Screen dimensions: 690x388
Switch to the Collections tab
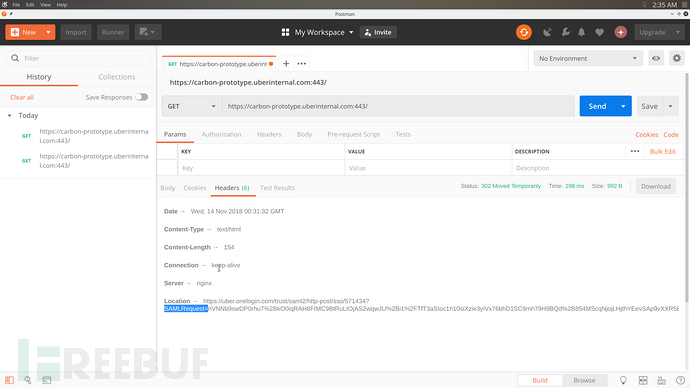(117, 77)
